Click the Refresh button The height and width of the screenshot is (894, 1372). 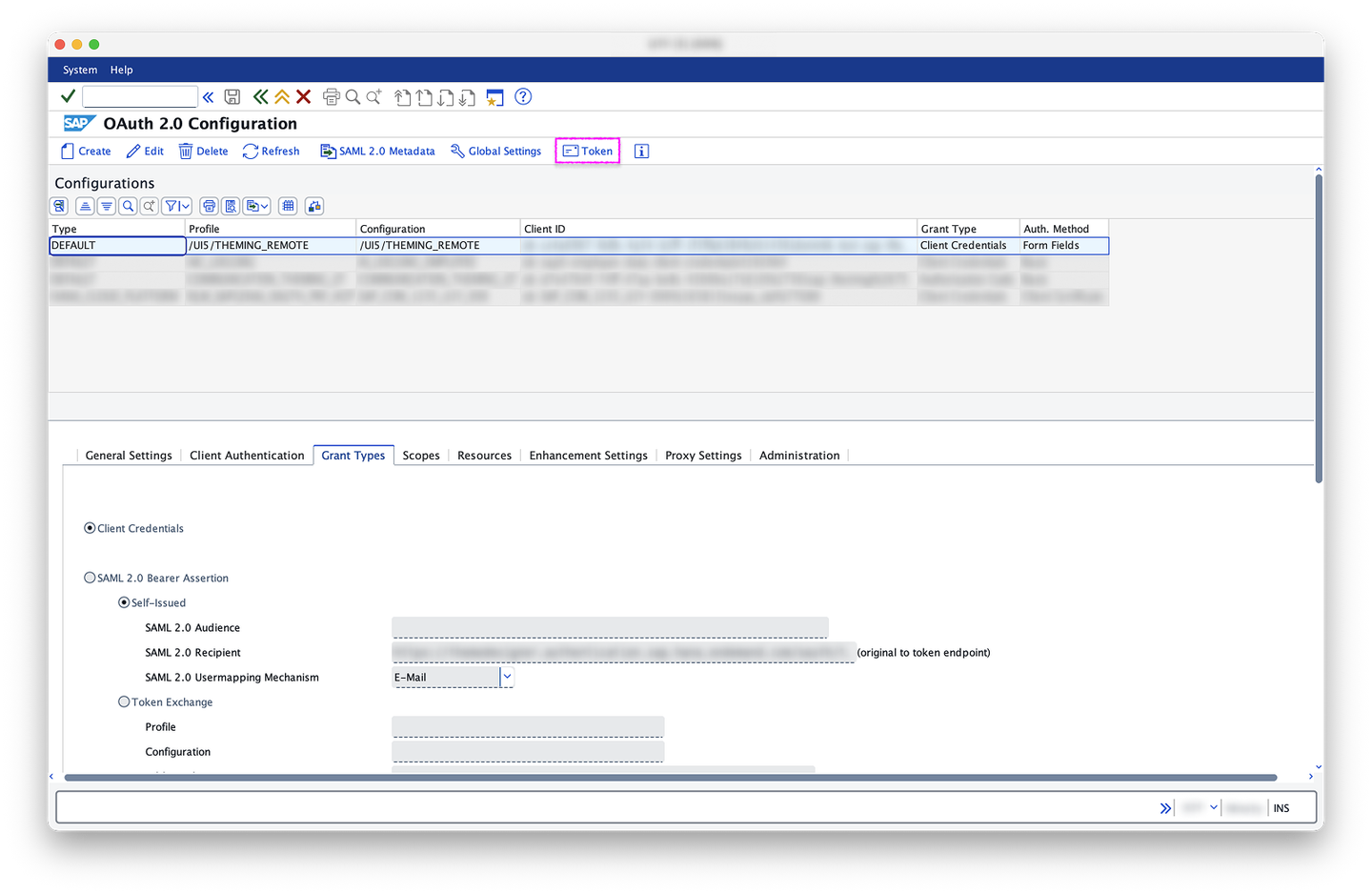pos(271,152)
